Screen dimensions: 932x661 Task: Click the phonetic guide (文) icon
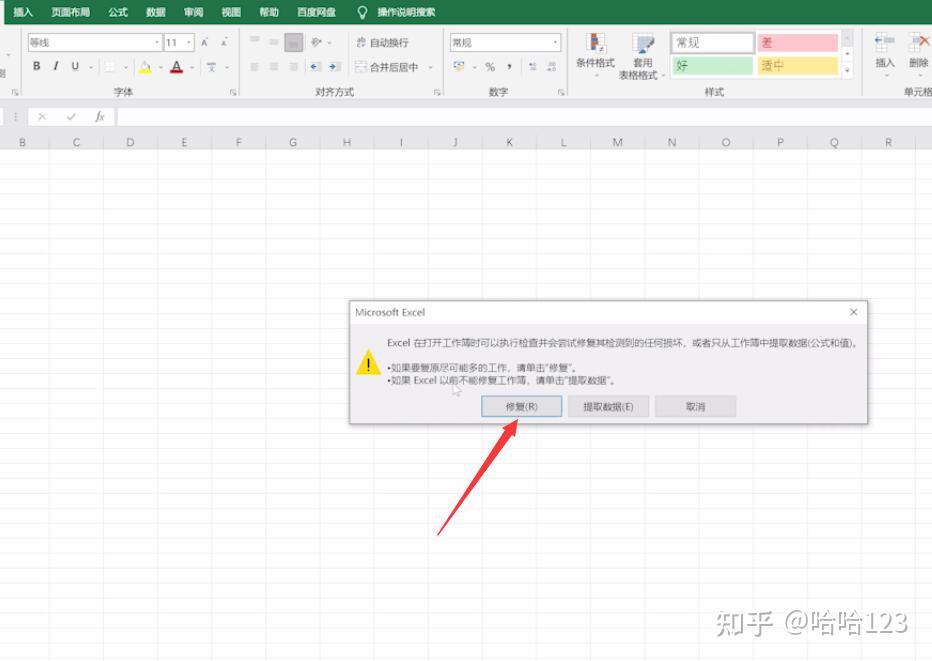click(x=212, y=67)
